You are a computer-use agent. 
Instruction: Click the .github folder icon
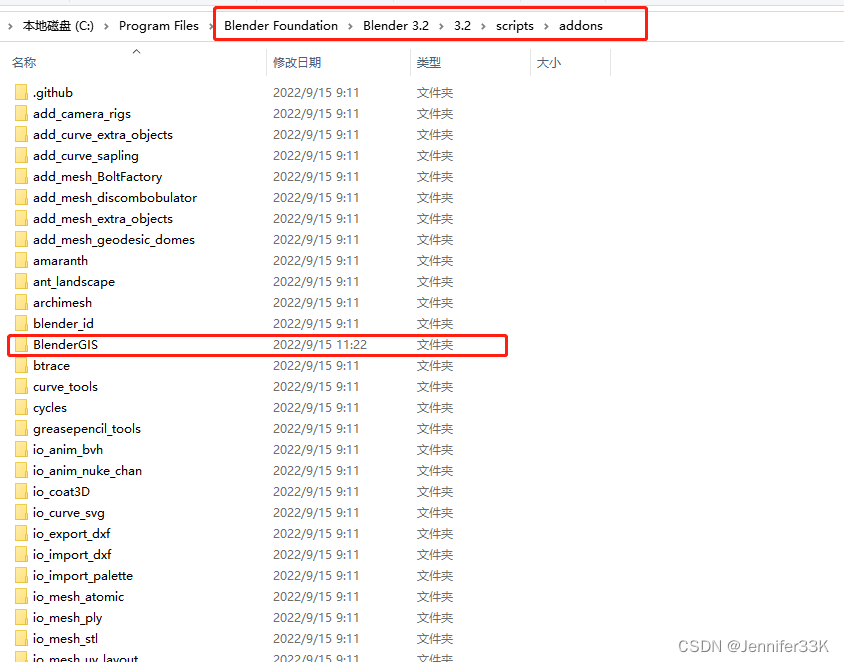click(x=21, y=93)
